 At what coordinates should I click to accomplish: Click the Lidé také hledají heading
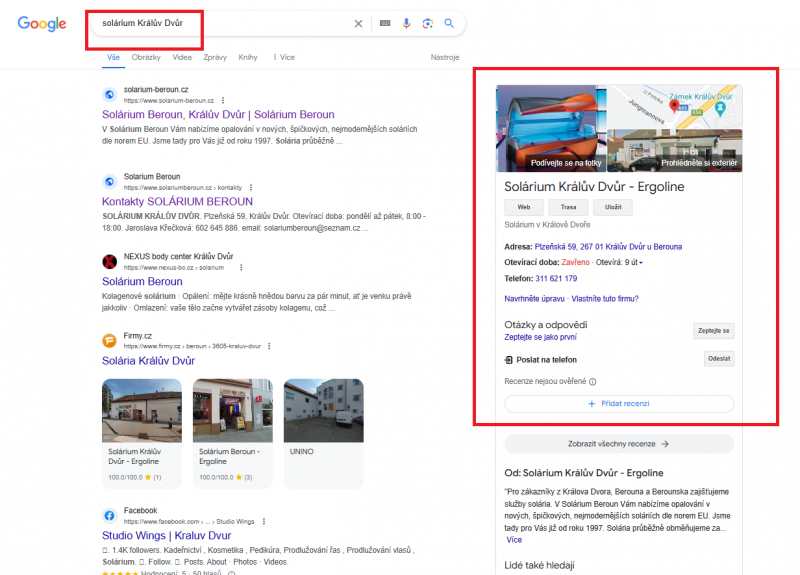[x=539, y=565]
